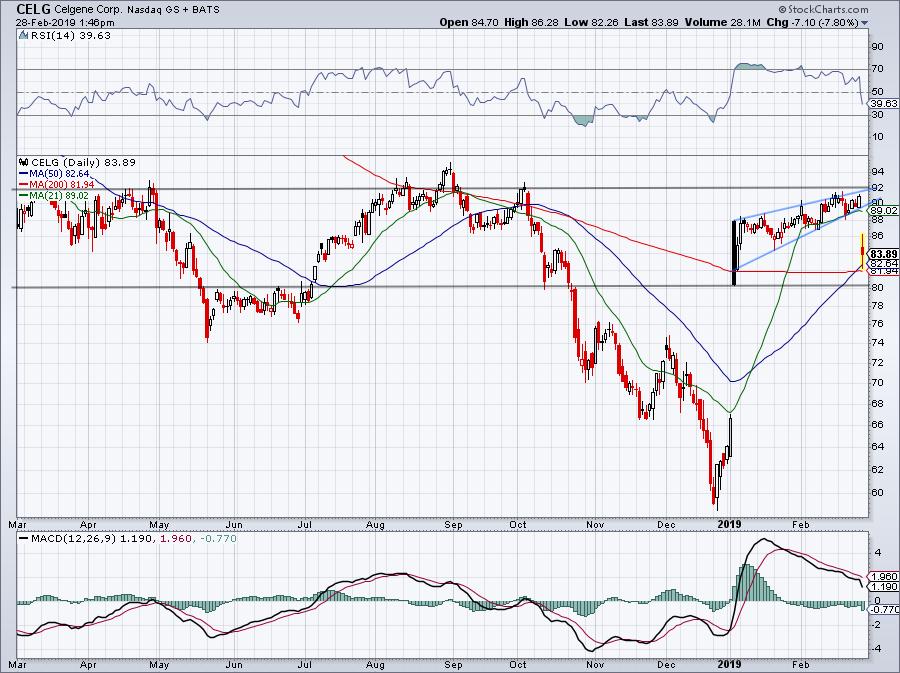This screenshot has height=673, width=900.
Task: Click the 39.63 RSI value tag on axis
Action: [x=883, y=103]
